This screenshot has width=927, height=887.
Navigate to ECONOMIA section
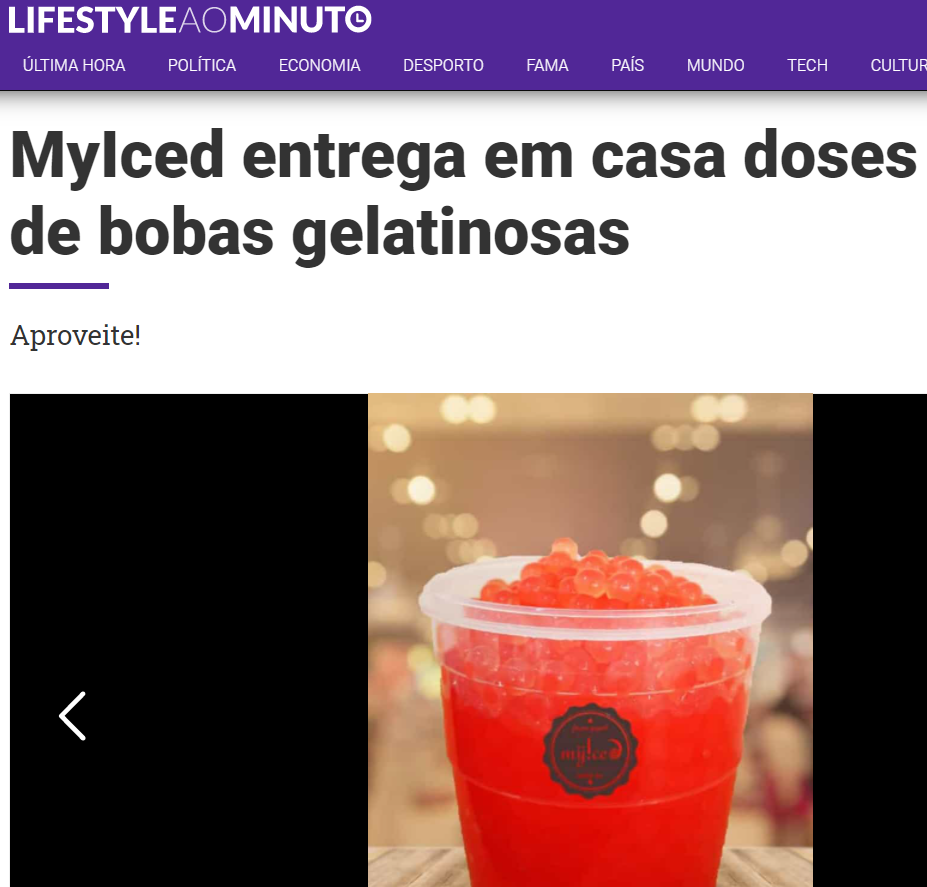click(x=319, y=65)
